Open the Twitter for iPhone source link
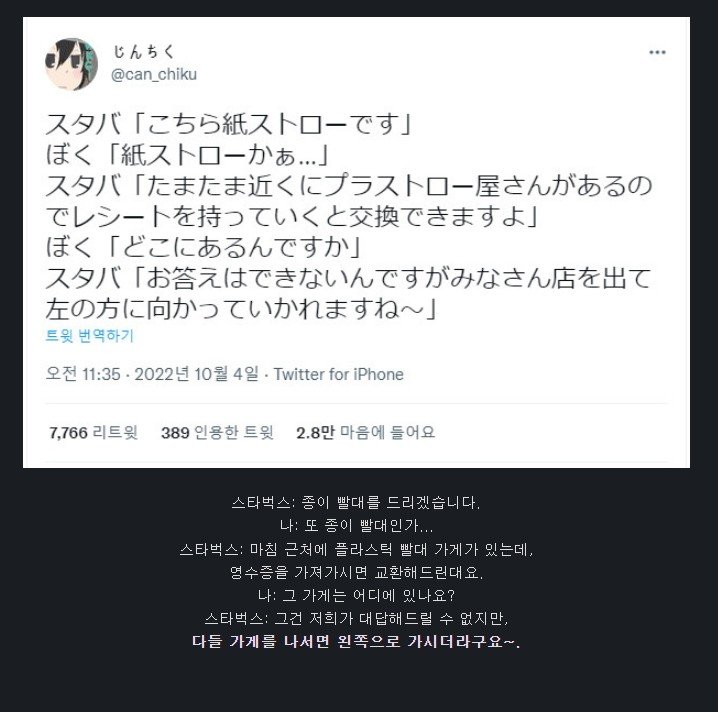Screen dimensions: 718x712 tap(338, 374)
